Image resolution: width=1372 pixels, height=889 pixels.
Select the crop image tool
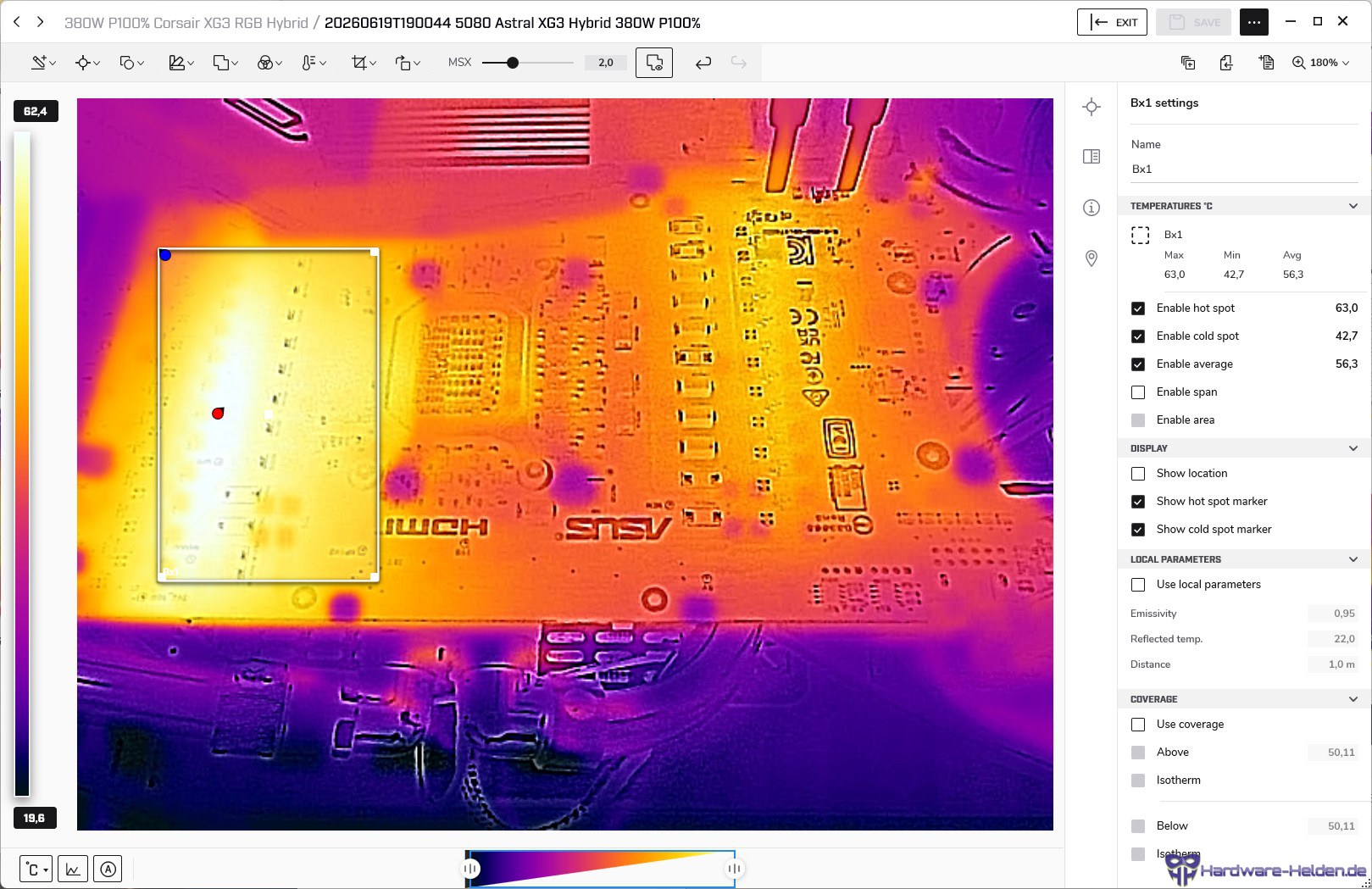pyautogui.click(x=364, y=63)
